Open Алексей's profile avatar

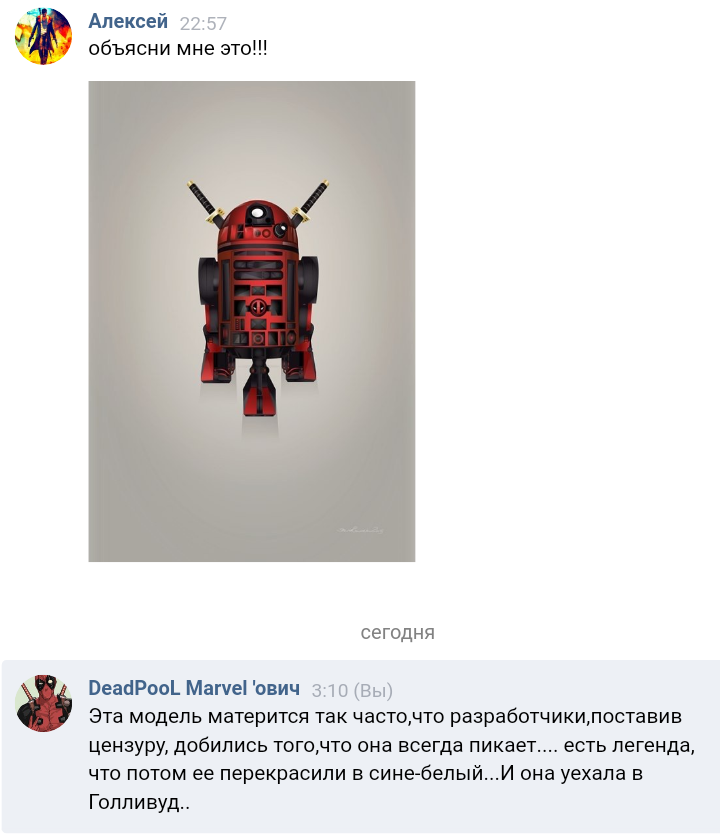pos(43,36)
